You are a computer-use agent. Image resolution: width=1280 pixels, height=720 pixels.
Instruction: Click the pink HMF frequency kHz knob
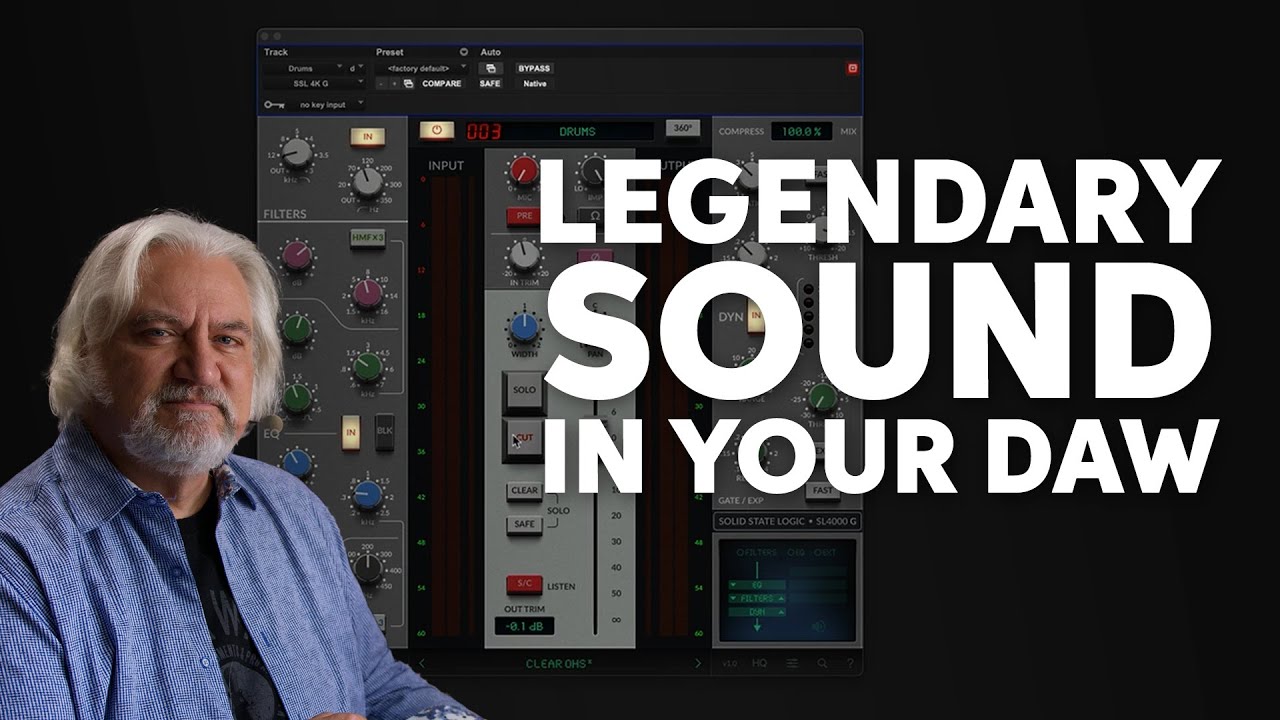click(x=368, y=294)
